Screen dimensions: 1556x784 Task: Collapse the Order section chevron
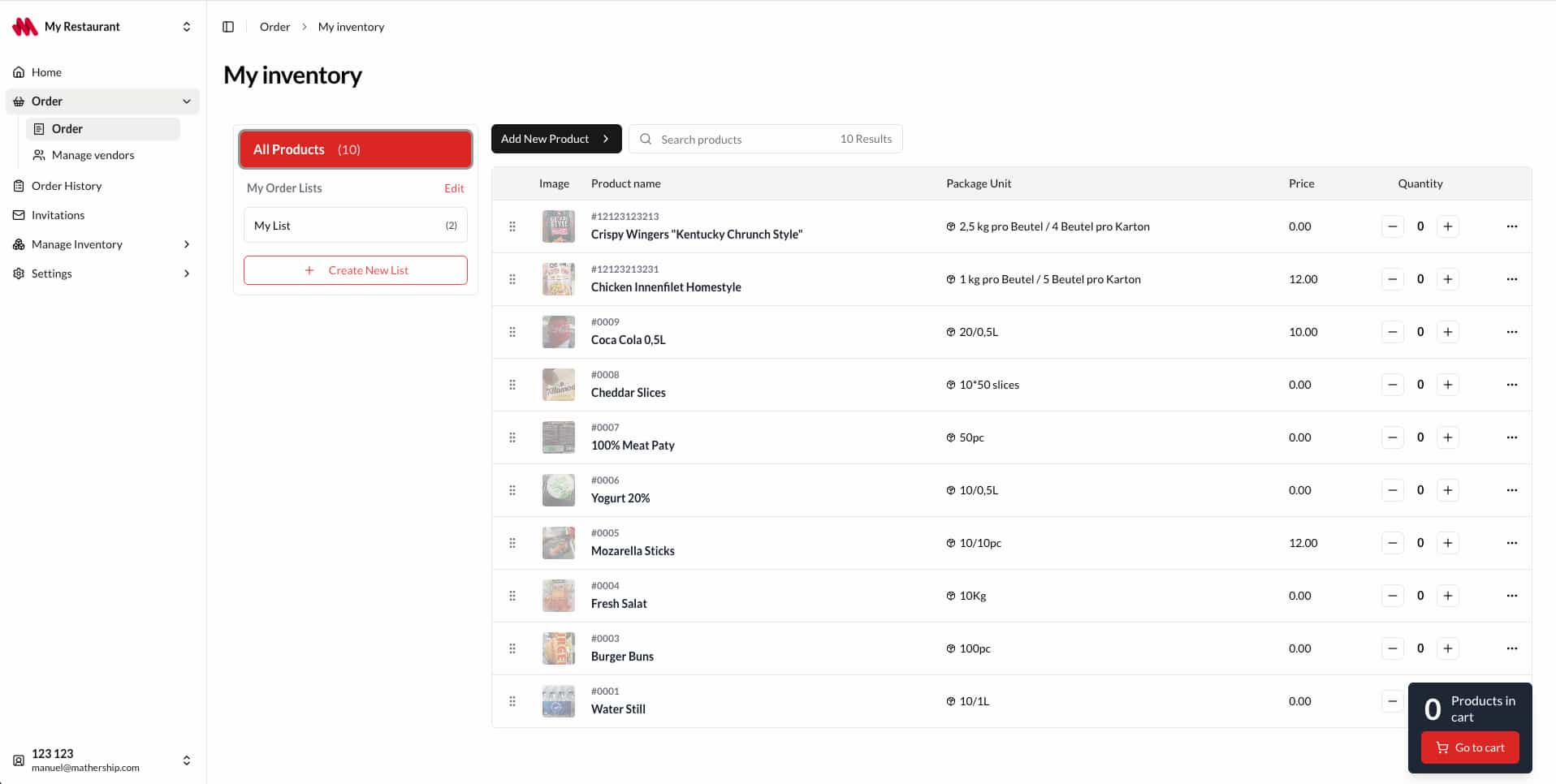[x=187, y=101]
